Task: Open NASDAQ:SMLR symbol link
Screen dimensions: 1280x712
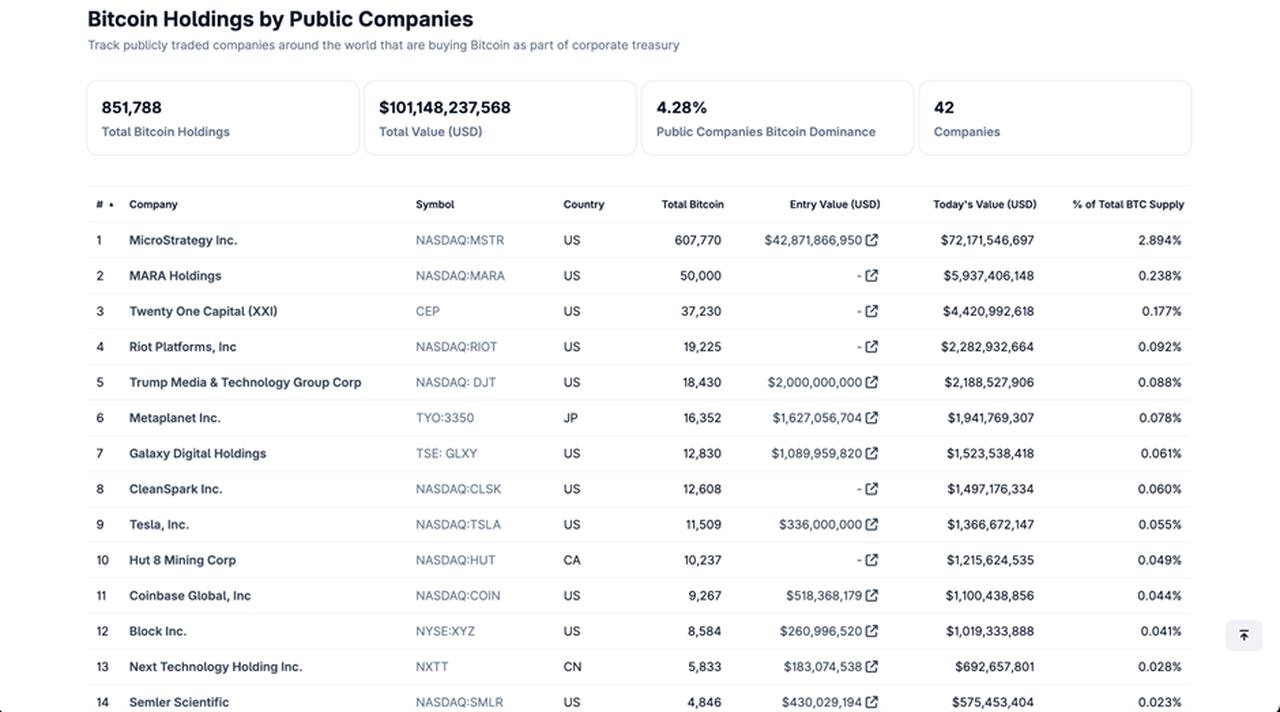Action: tap(459, 702)
